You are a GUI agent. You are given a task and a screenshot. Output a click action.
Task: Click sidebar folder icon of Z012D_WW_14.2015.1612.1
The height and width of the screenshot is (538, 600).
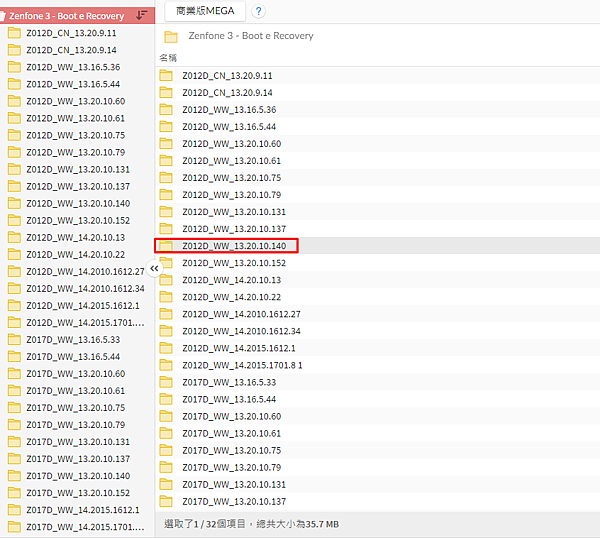(x=14, y=305)
